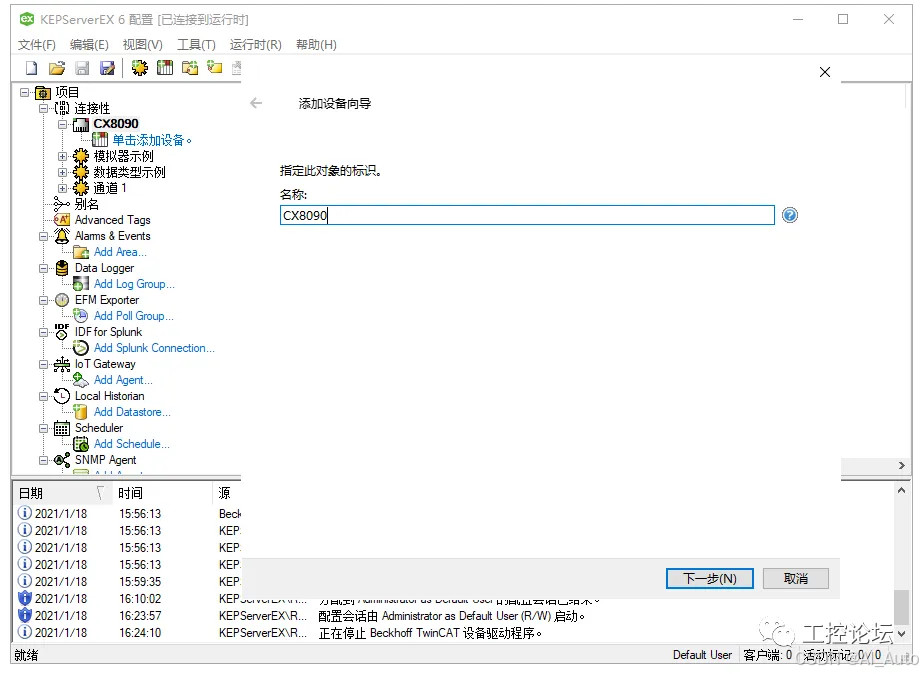
Task: Click the KEPServerEX app icon in title bar
Action: (x=27, y=19)
